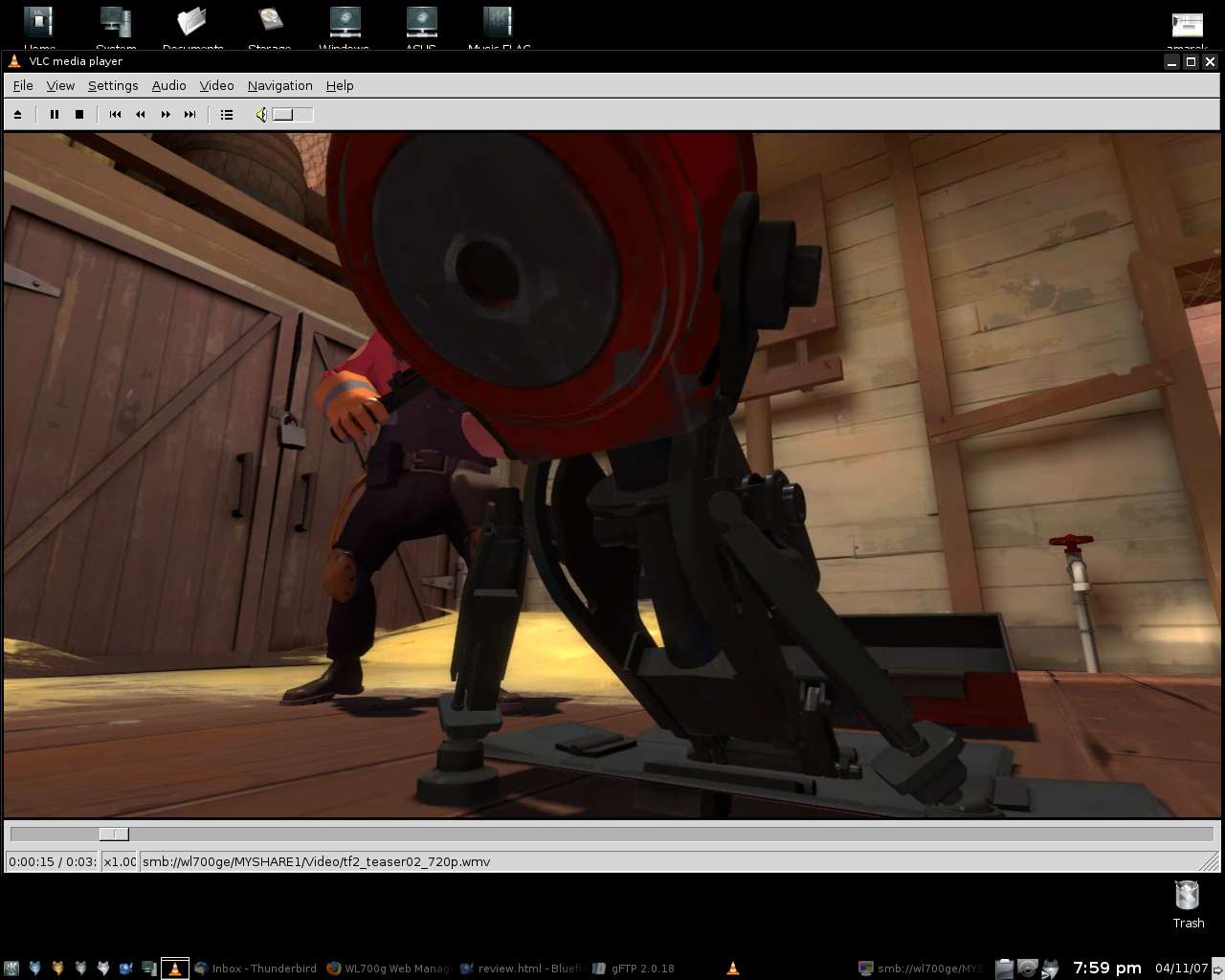Open the Windows network desktop icon
Screen dimensions: 1225x980
(345, 28)
